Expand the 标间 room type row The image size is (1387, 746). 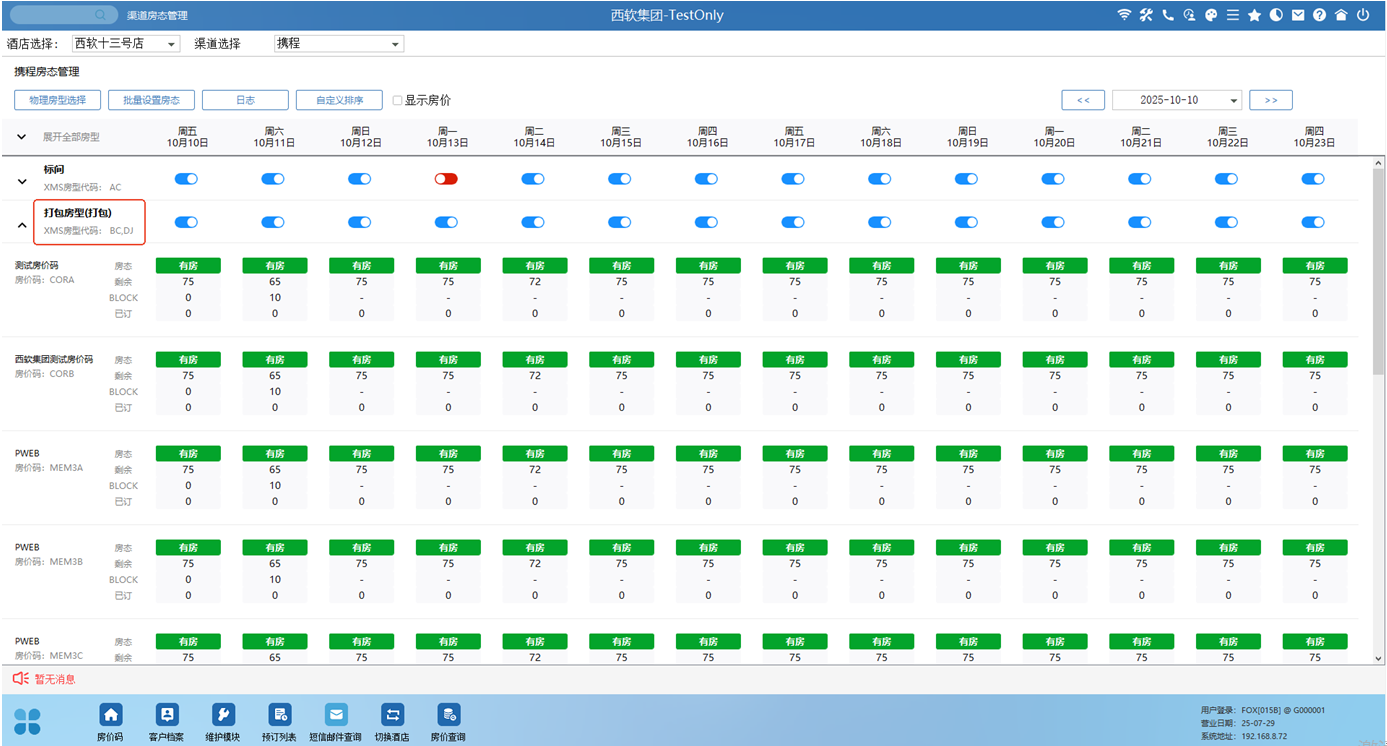22,181
